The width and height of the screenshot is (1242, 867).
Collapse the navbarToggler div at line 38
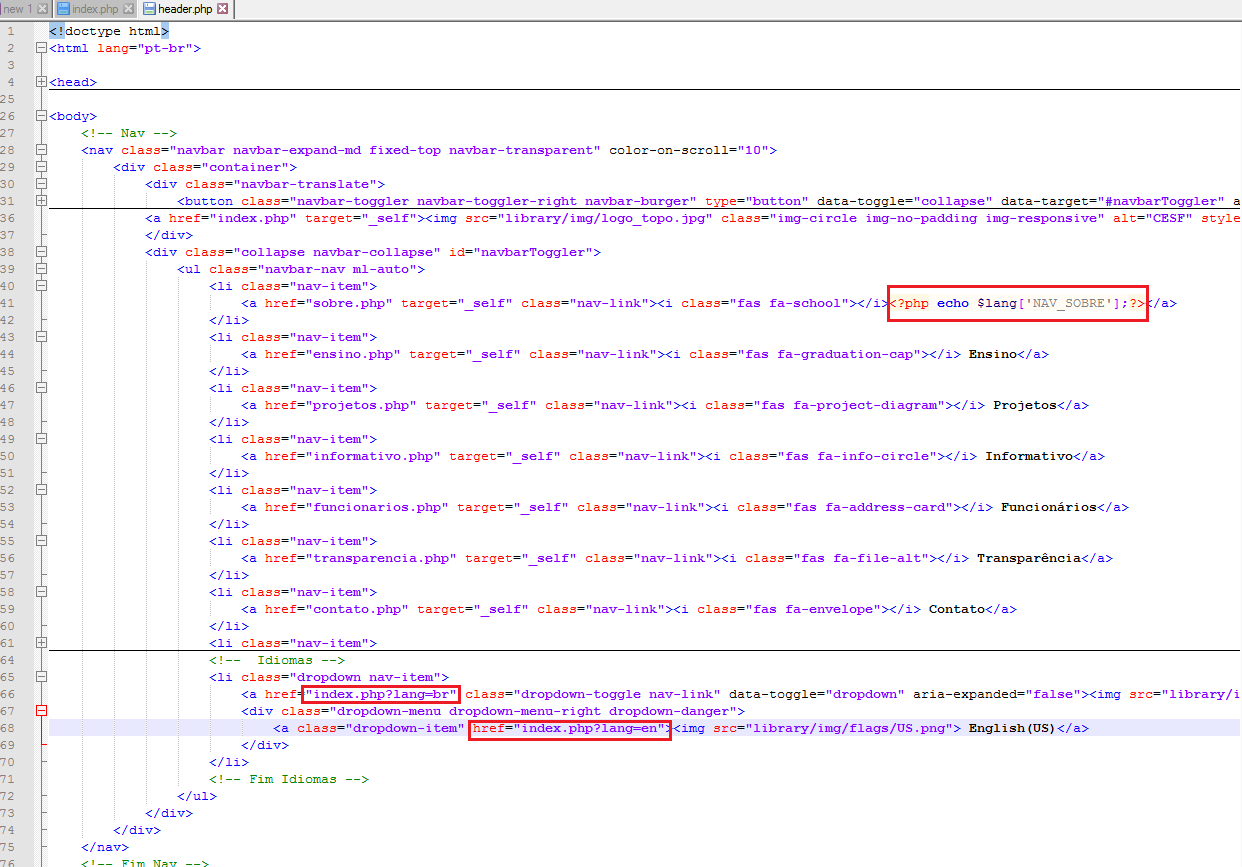(40, 252)
